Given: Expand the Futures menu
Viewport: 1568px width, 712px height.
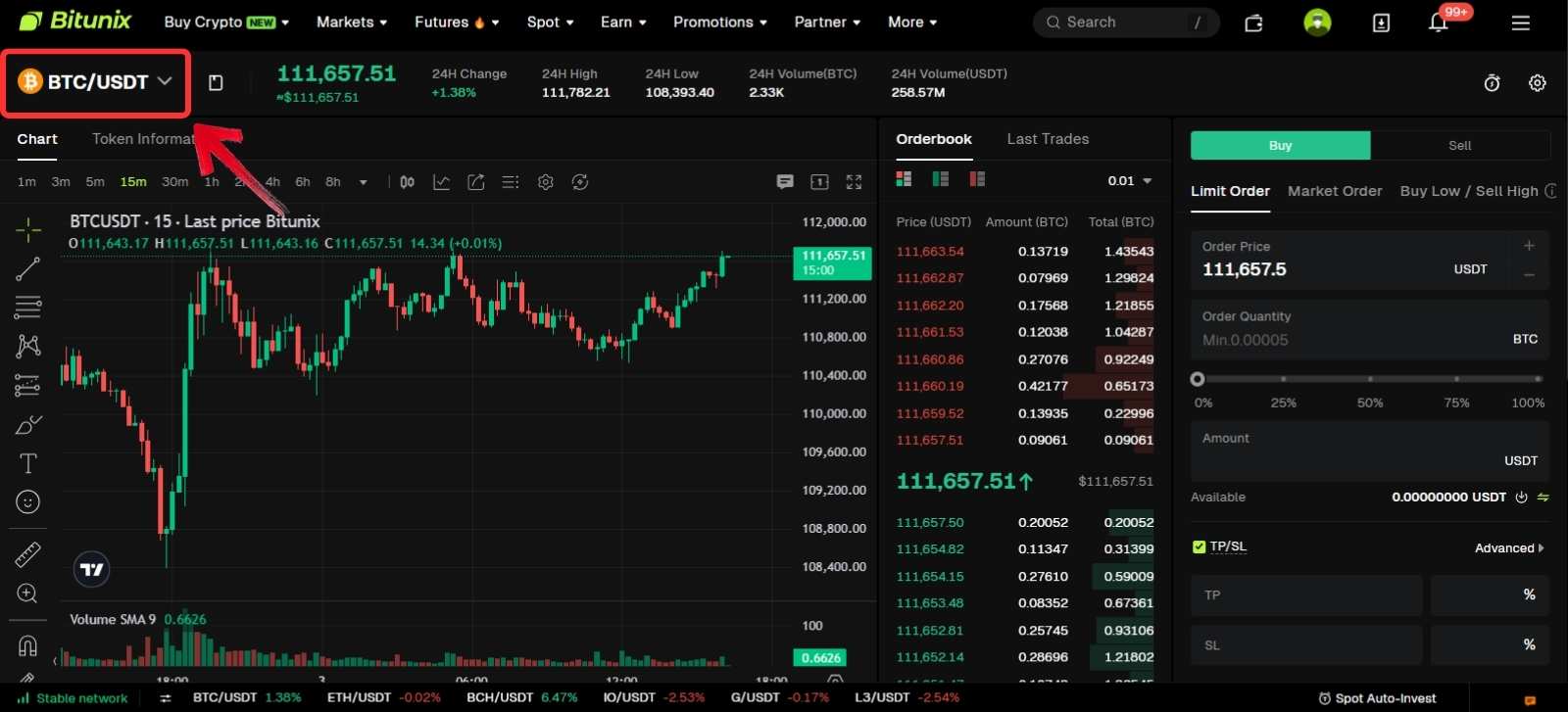Looking at the screenshot, I should [x=457, y=22].
